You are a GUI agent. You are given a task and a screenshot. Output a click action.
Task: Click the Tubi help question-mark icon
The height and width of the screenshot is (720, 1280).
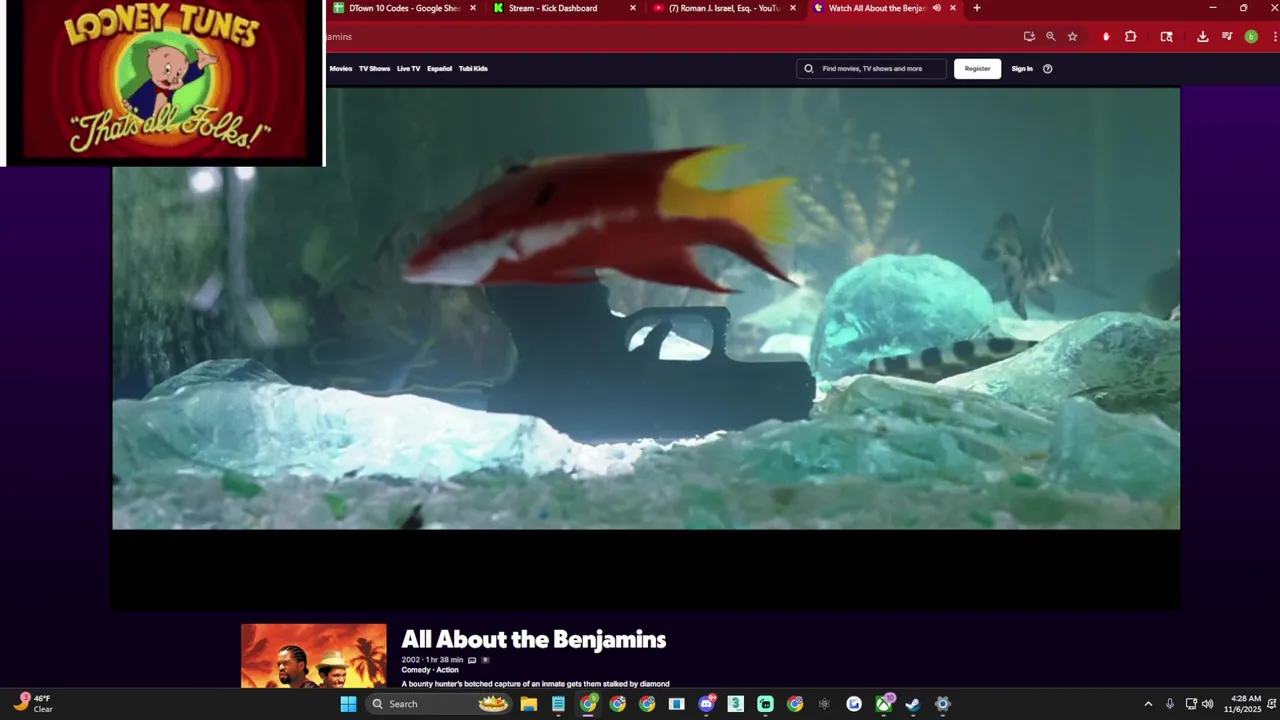point(1047,69)
